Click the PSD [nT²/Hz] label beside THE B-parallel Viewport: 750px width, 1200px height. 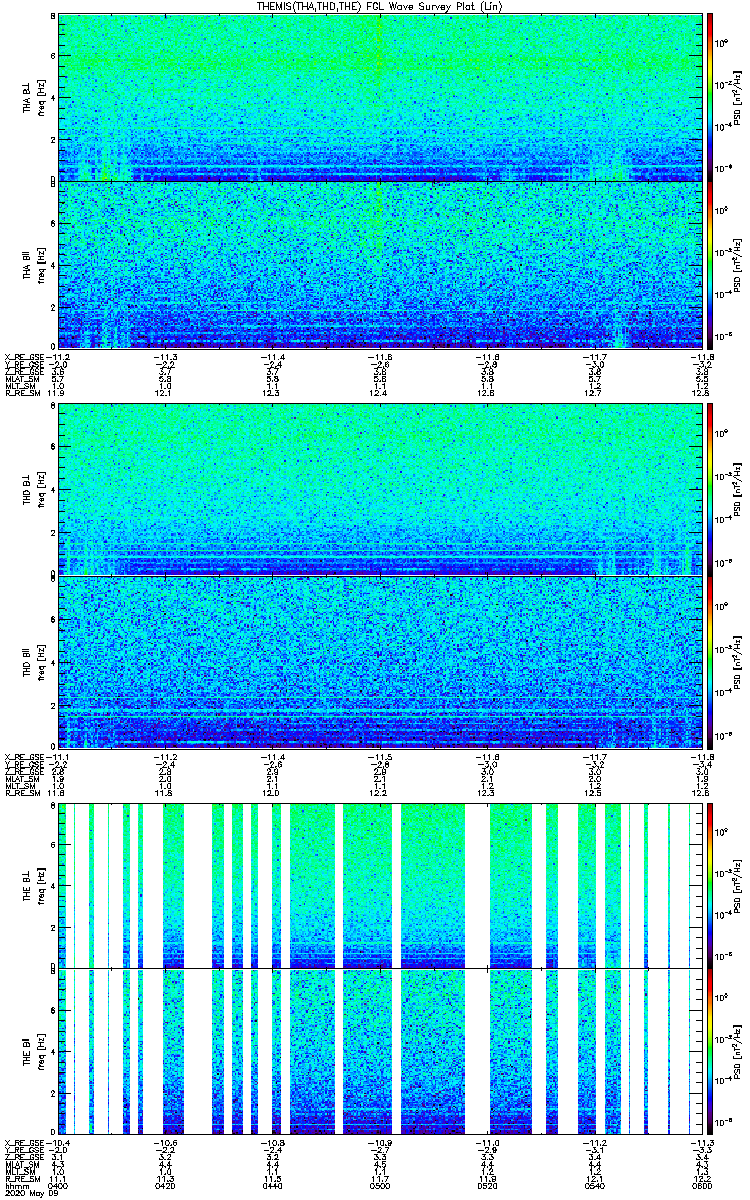point(736,1051)
